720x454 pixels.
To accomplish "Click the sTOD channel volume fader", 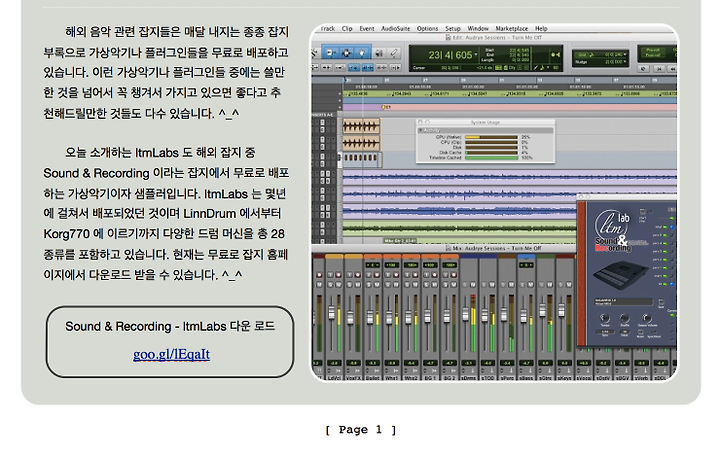I will click(x=484, y=315).
